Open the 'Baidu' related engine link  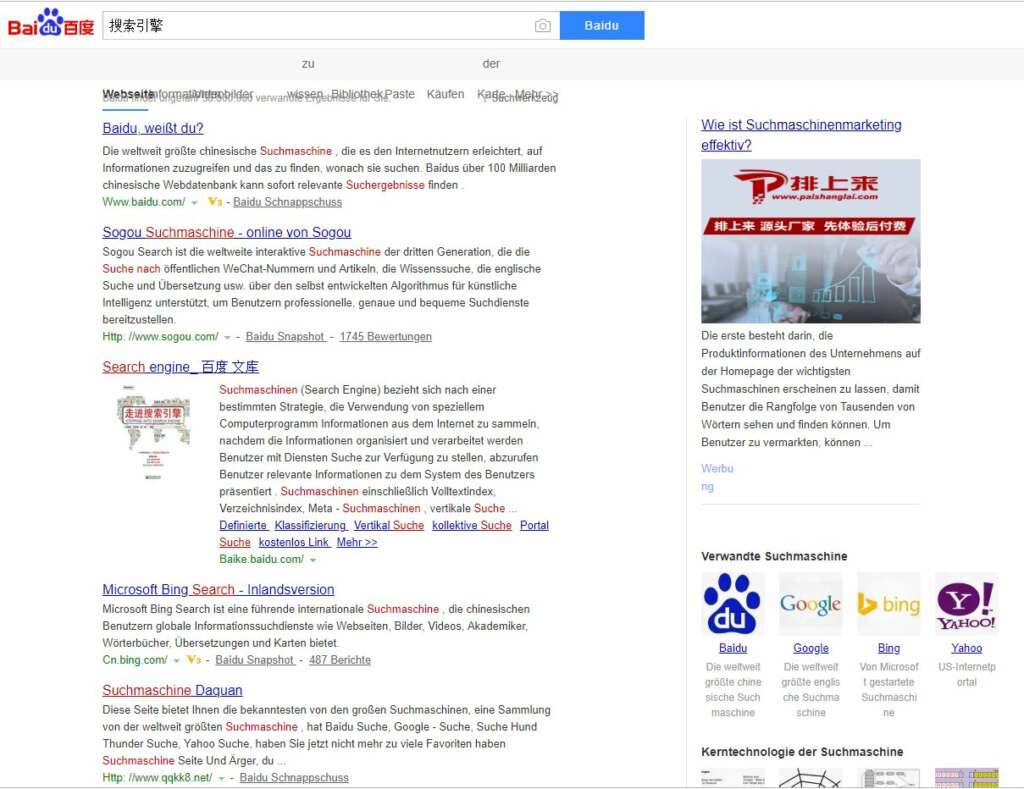(x=733, y=648)
